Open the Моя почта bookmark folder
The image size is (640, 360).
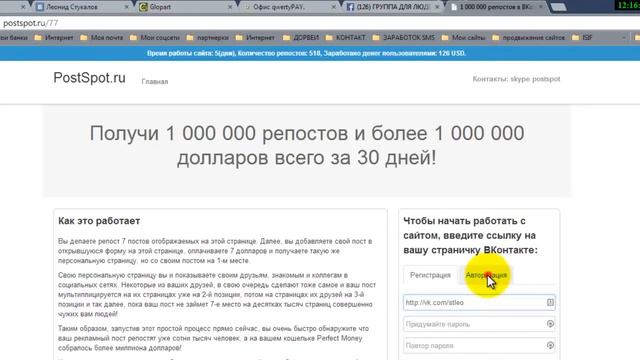click(x=102, y=38)
